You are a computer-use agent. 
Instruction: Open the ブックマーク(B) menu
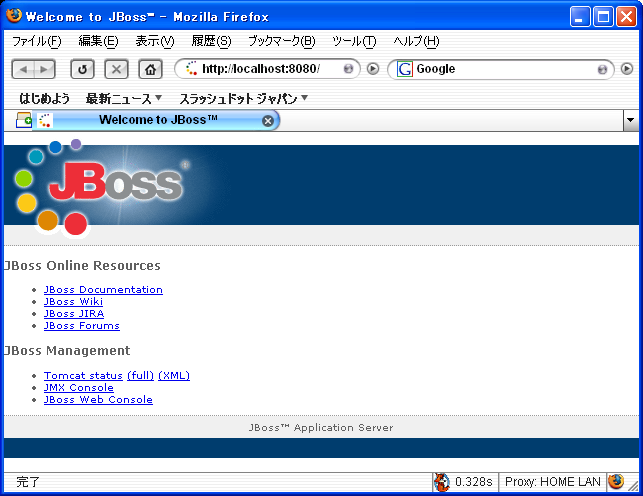[281, 41]
